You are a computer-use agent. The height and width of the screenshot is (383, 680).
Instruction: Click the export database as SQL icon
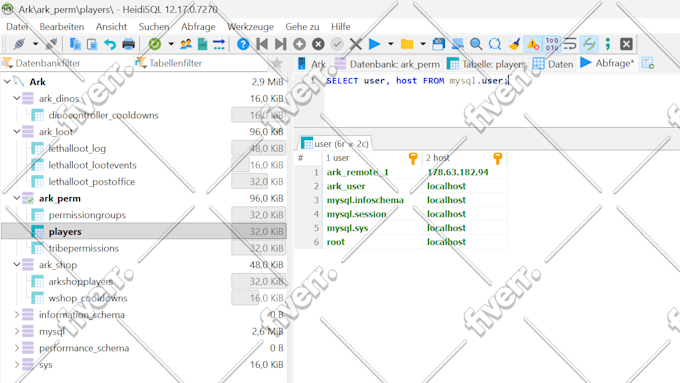coord(203,44)
